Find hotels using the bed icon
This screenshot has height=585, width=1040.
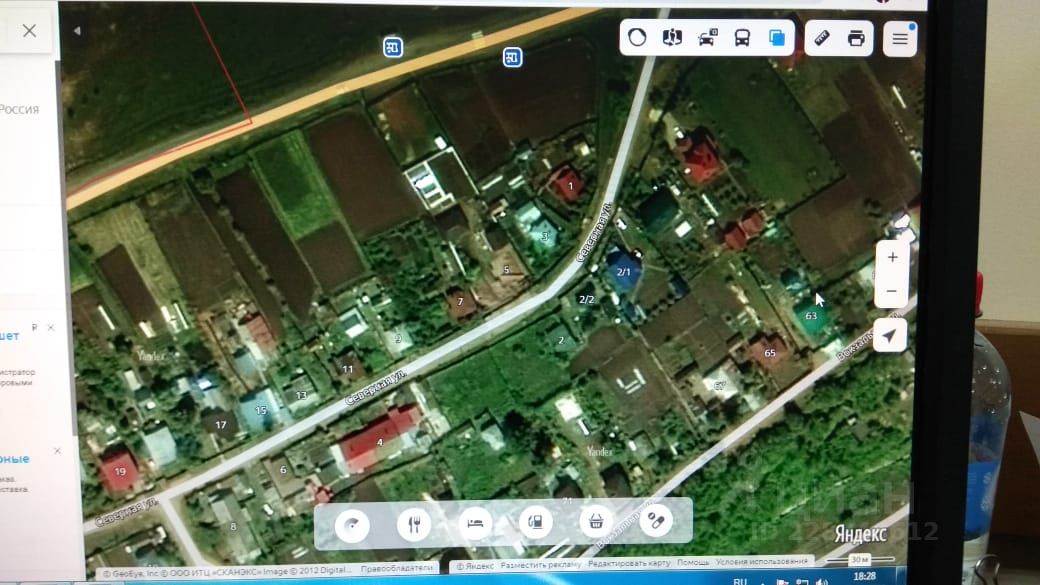[475, 523]
